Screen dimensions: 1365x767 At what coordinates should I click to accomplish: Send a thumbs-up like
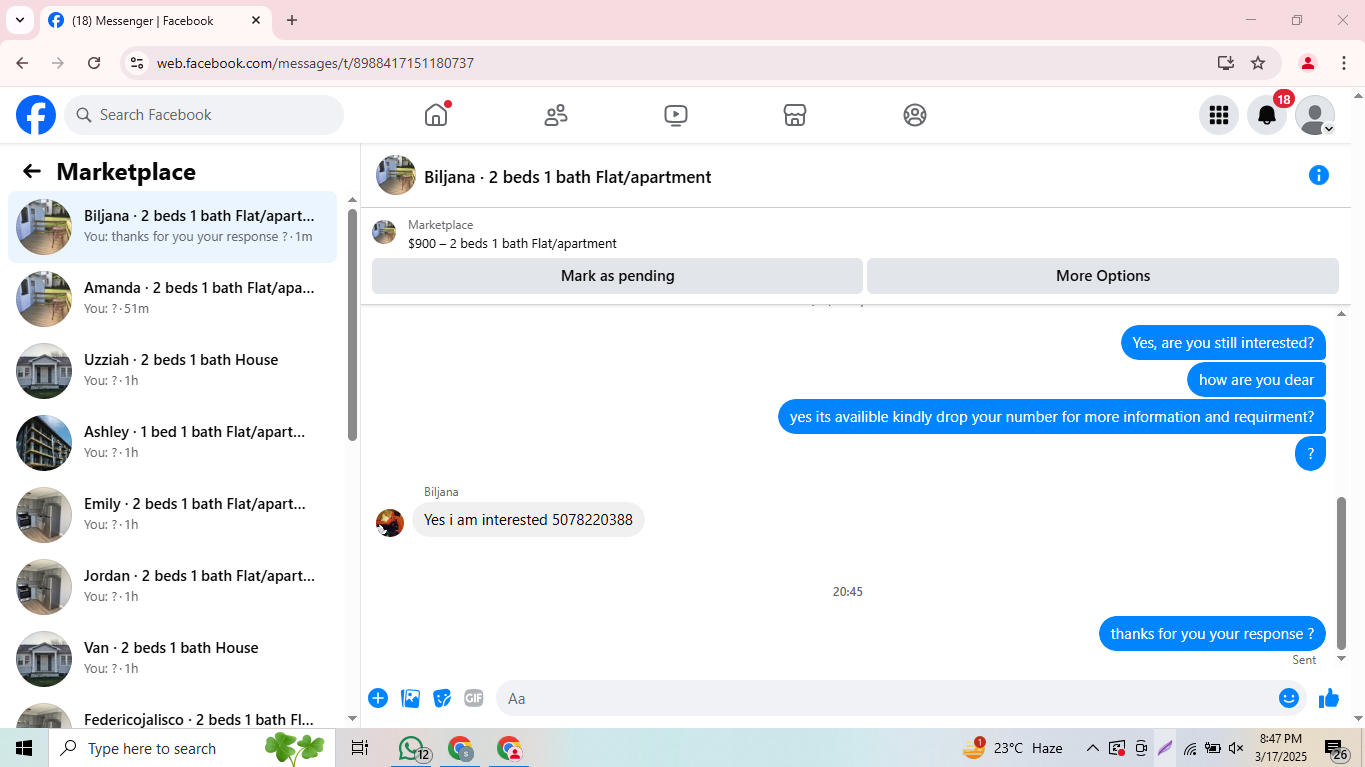[x=1329, y=698]
